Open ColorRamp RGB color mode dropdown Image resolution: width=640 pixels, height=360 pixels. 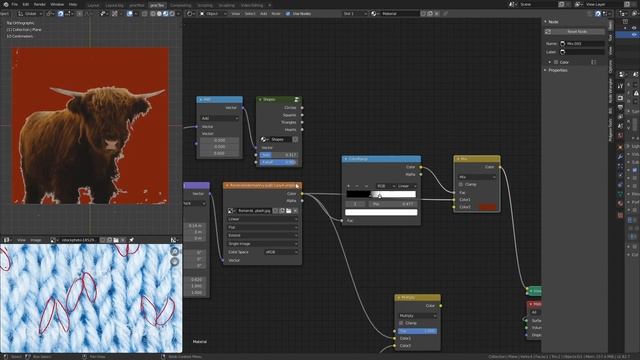[x=385, y=186]
